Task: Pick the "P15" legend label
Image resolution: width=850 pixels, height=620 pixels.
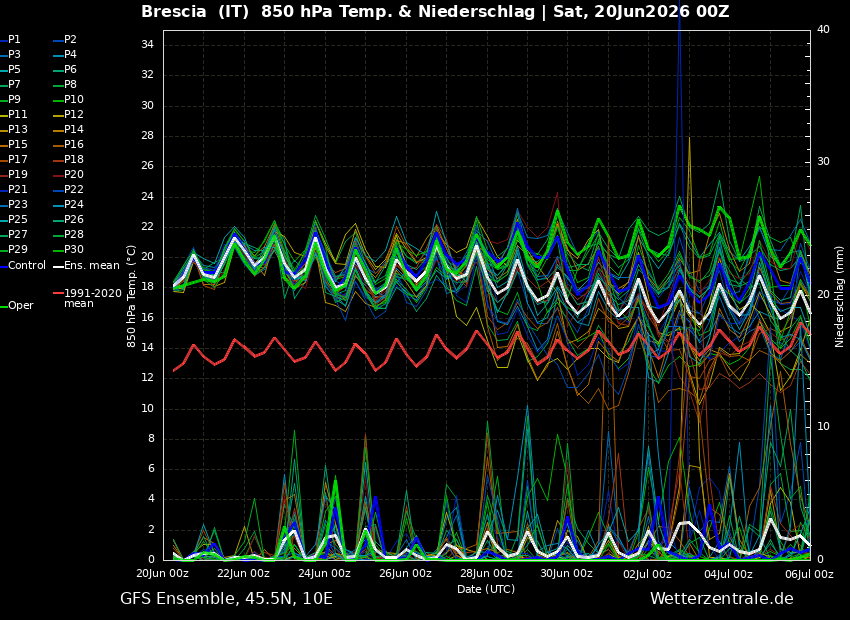Action: click(x=17, y=144)
